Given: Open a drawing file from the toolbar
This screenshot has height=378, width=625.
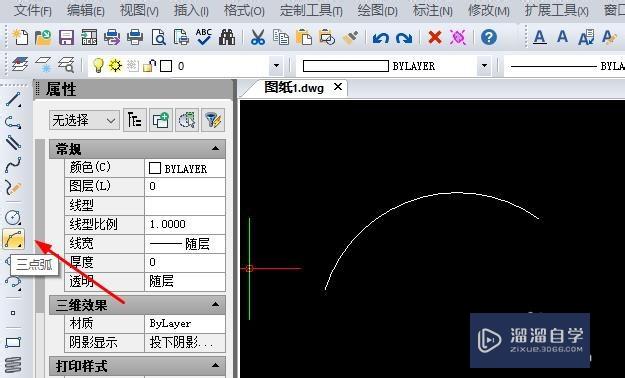Looking at the screenshot, I should (x=43, y=37).
